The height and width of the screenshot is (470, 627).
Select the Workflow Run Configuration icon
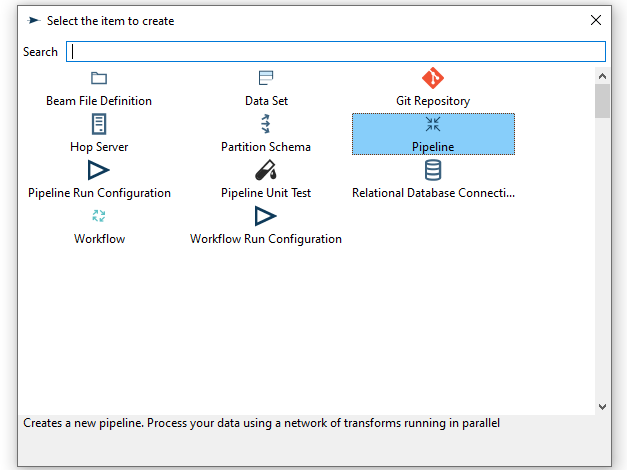pyautogui.click(x=266, y=216)
